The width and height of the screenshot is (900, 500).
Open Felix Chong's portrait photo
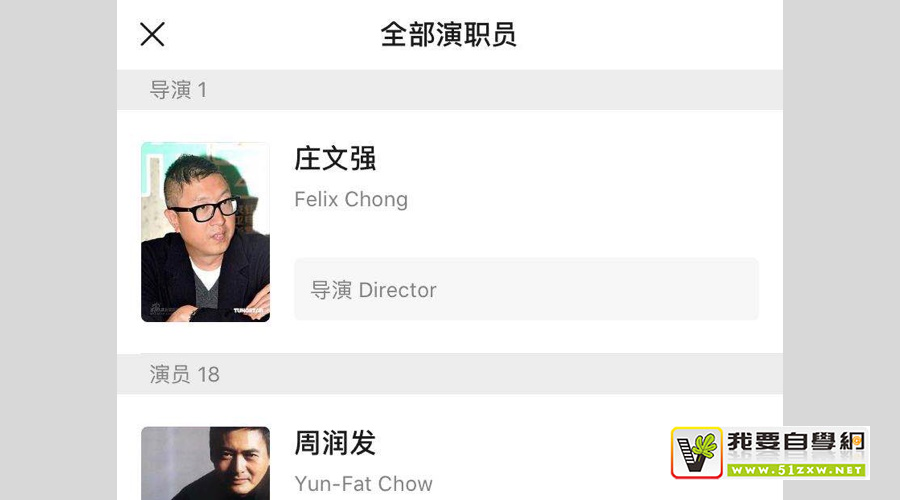click(205, 232)
